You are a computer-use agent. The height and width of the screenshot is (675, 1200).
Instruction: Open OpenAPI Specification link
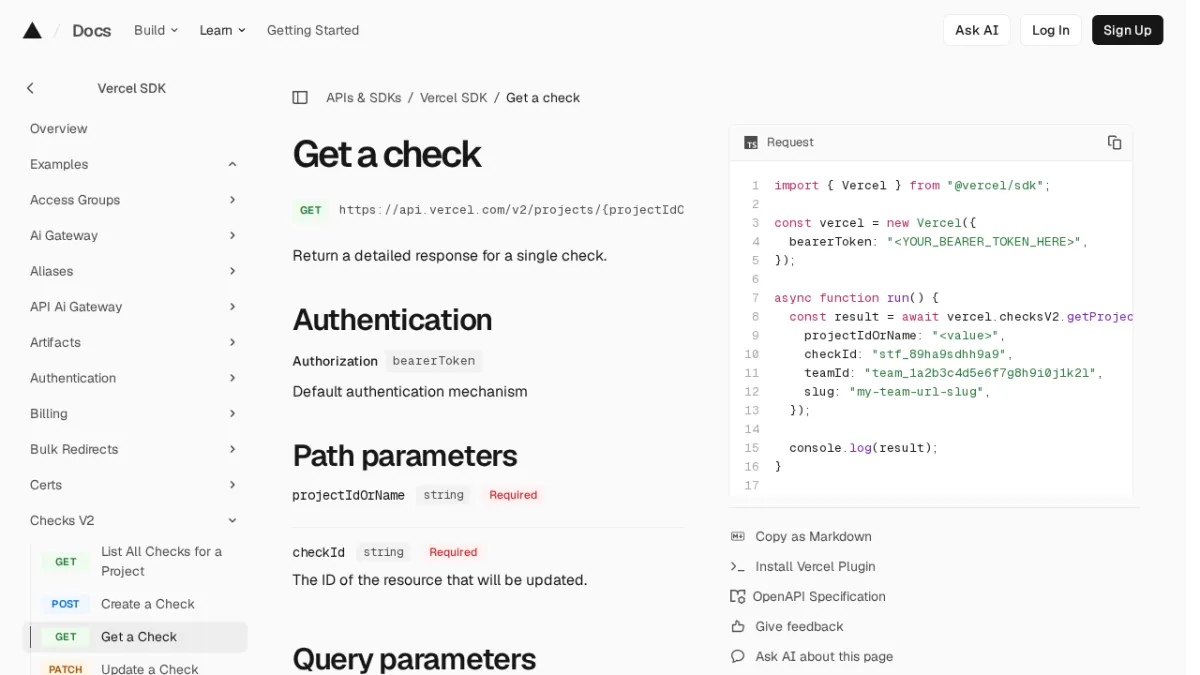[819, 596]
